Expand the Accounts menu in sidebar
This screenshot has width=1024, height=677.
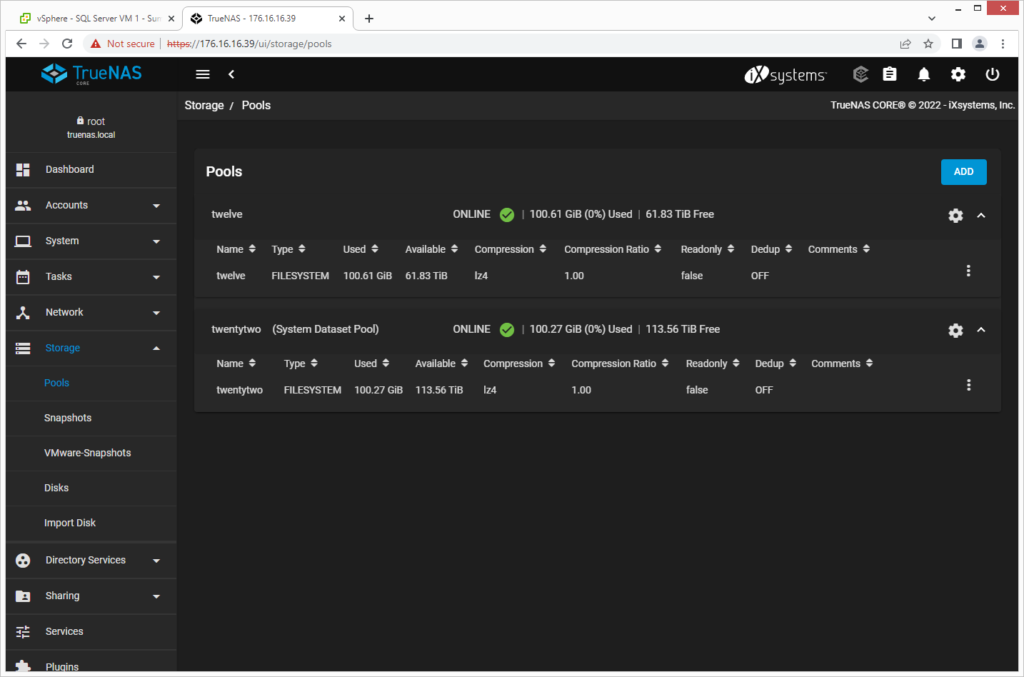pos(90,205)
